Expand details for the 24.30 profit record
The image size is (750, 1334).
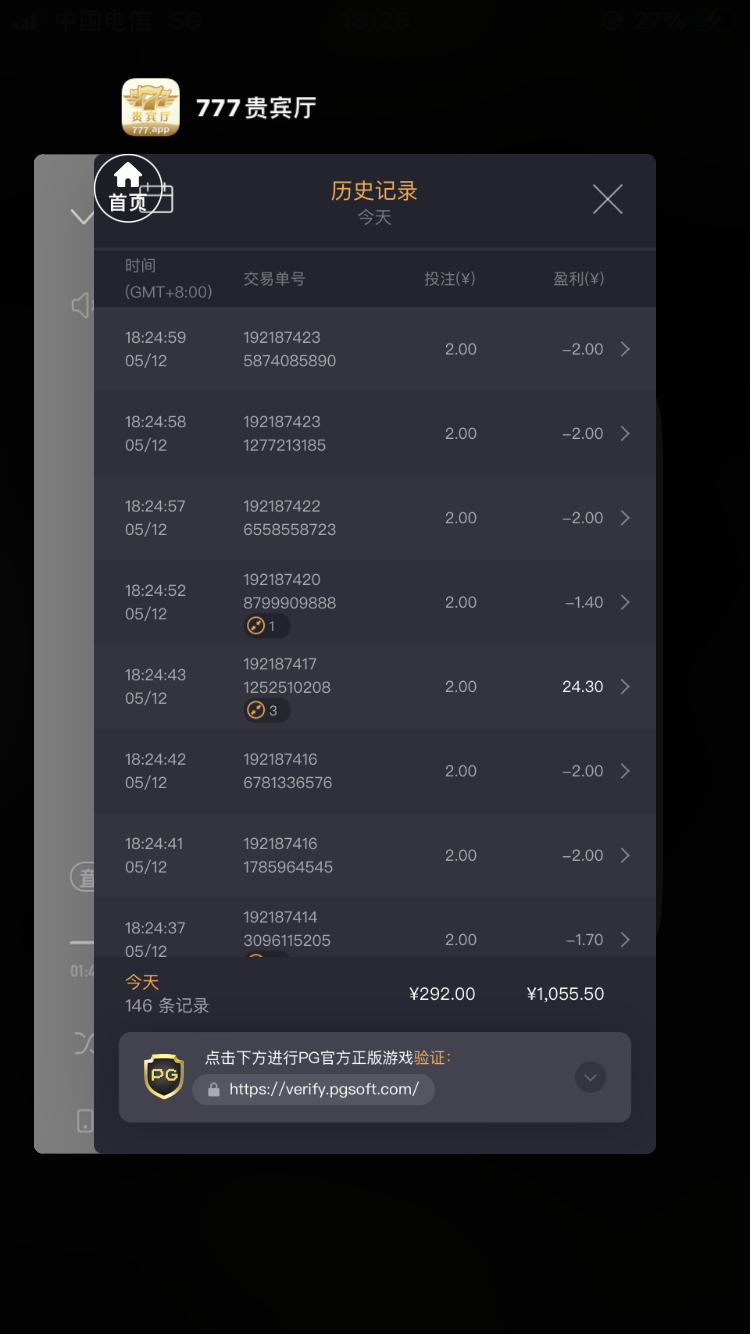(x=625, y=687)
